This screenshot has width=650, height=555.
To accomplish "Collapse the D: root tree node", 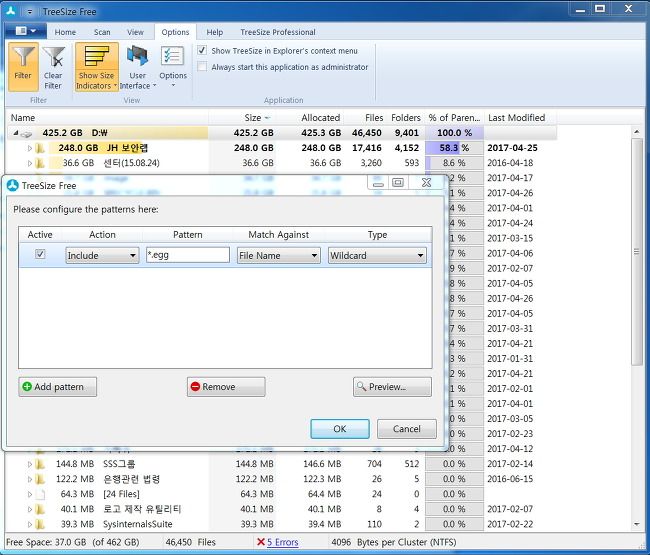I will 16,133.
